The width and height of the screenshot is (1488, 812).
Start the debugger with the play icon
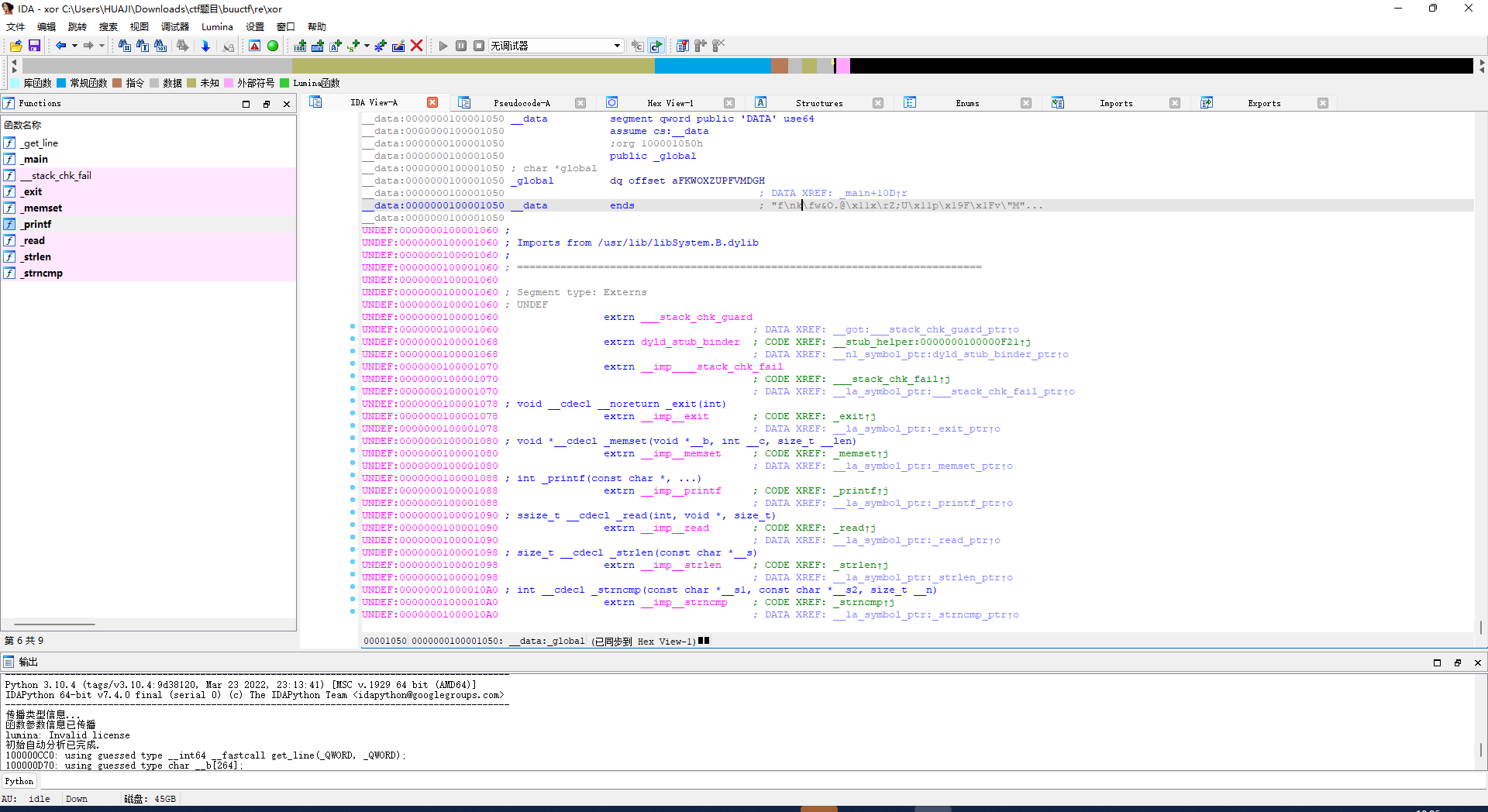coord(443,46)
